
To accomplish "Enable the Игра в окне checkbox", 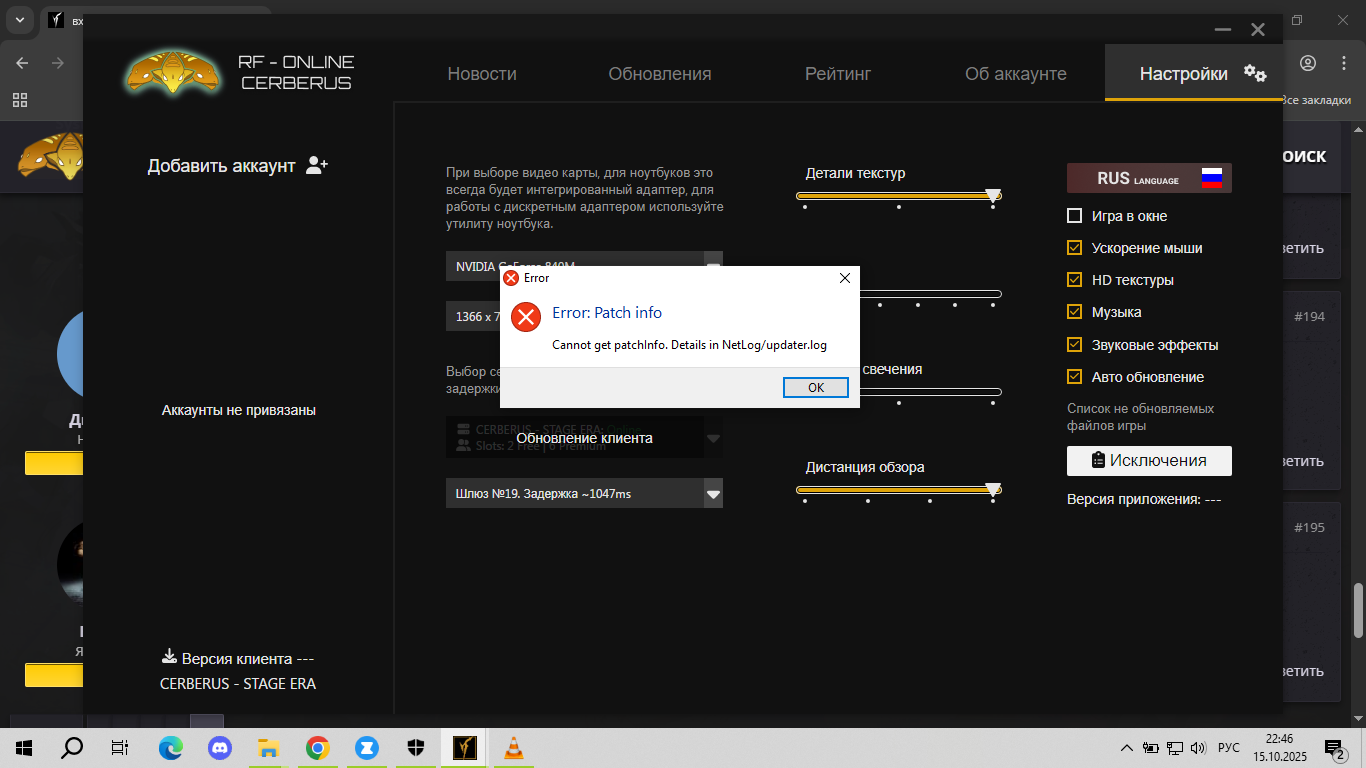I will [x=1075, y=216].
